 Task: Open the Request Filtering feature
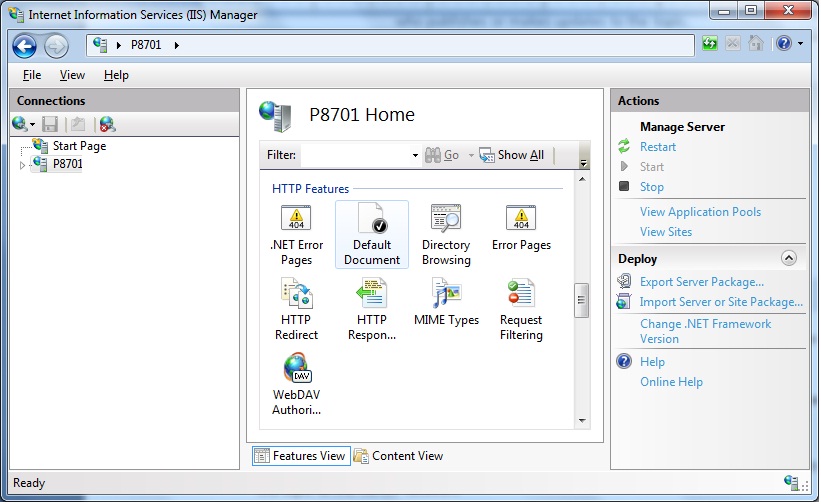(x=521, y=309)
